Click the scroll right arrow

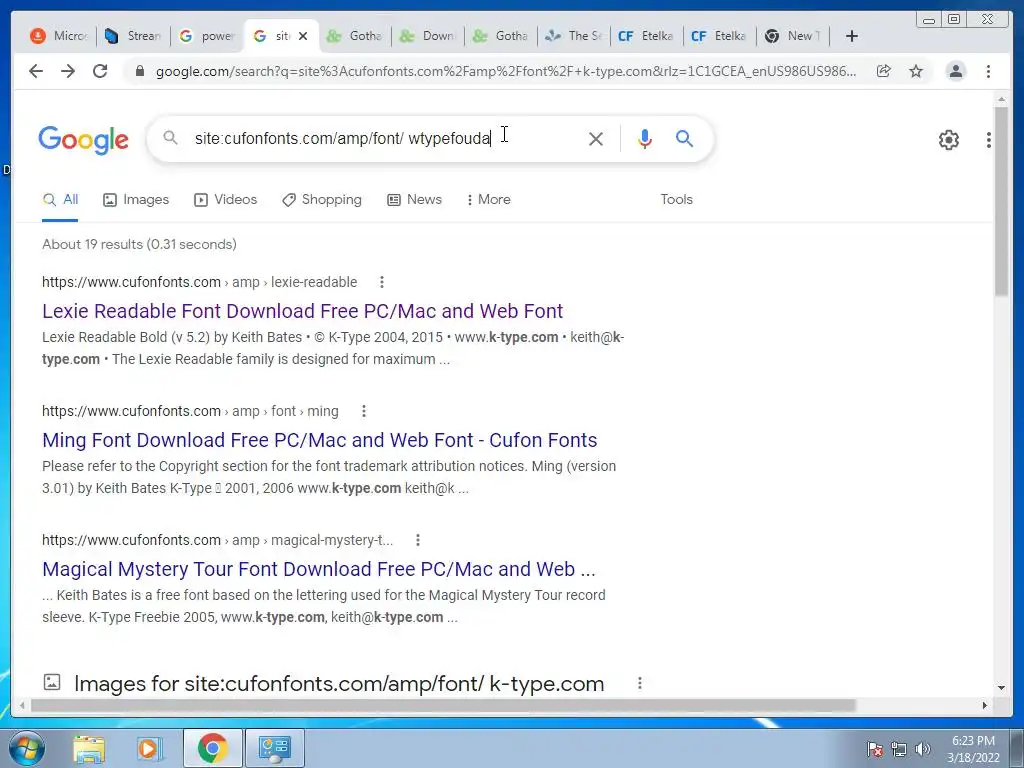(985, 706)
